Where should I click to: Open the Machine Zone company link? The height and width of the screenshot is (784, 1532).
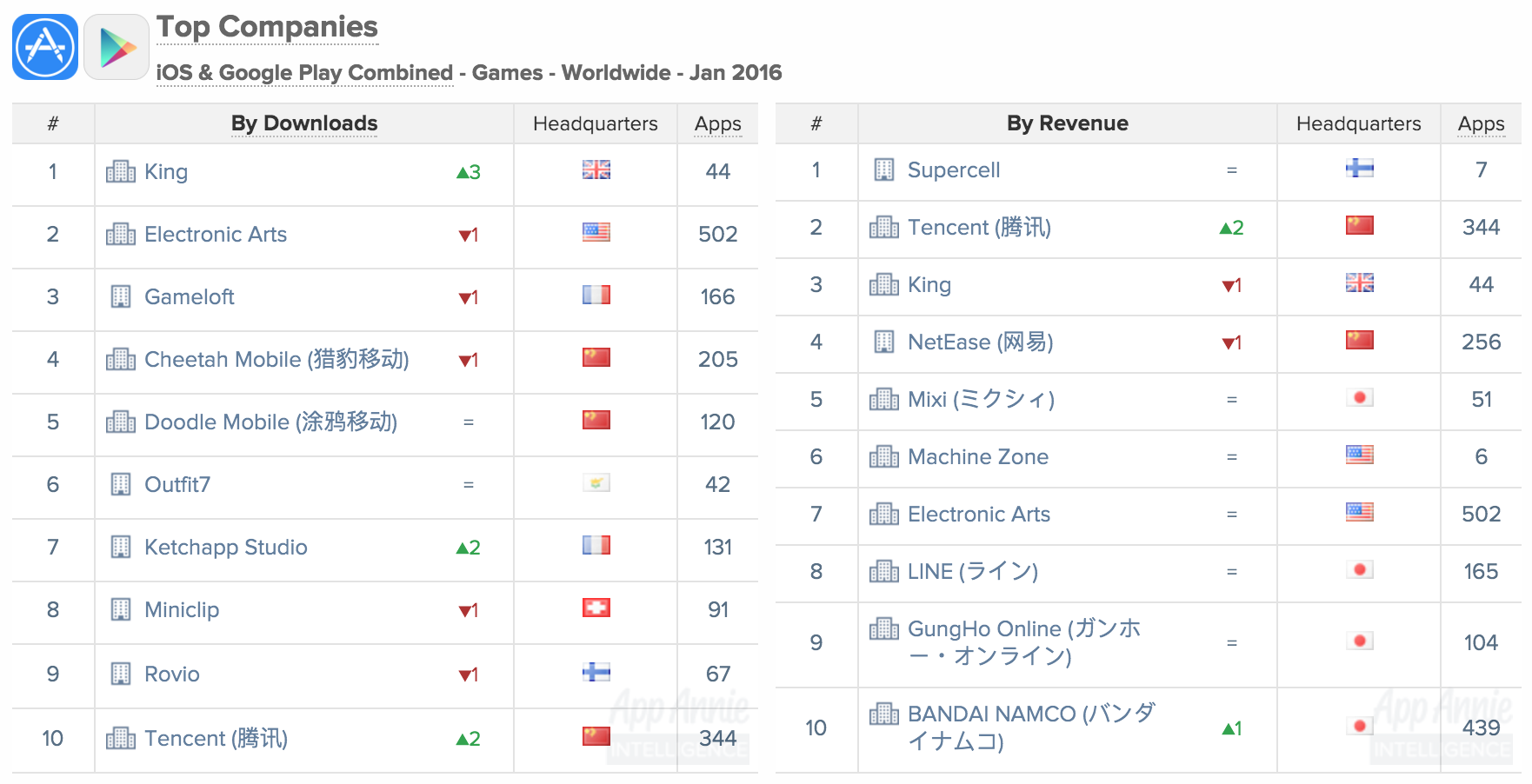[978, 457]
